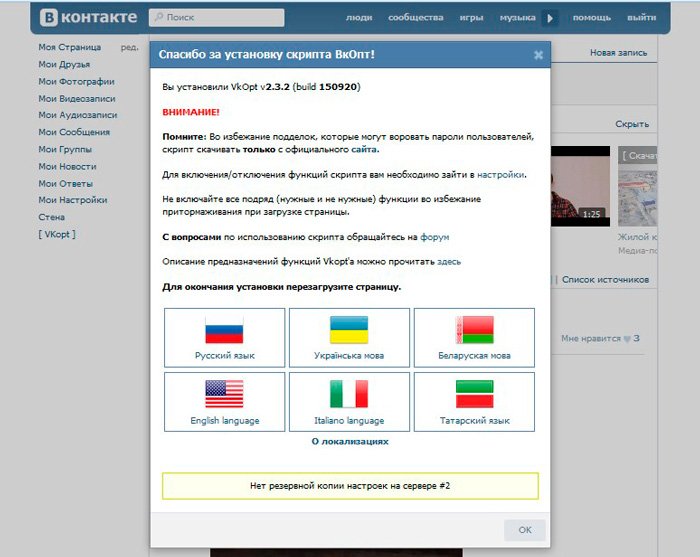The height and width of the screenshot is (557, 700).
Task: Open the Жилой к video thumbnail
Action: click(637, 186)
